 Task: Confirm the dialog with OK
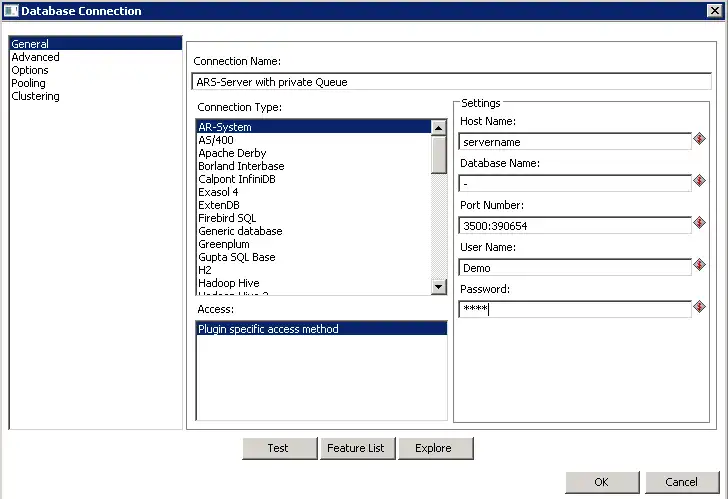(602, 482)
